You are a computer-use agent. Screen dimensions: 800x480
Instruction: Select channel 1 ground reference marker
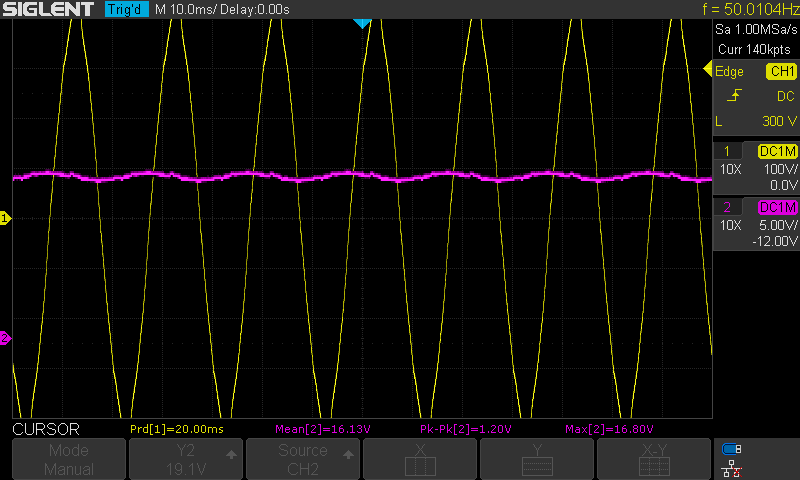tap(5, 218)
